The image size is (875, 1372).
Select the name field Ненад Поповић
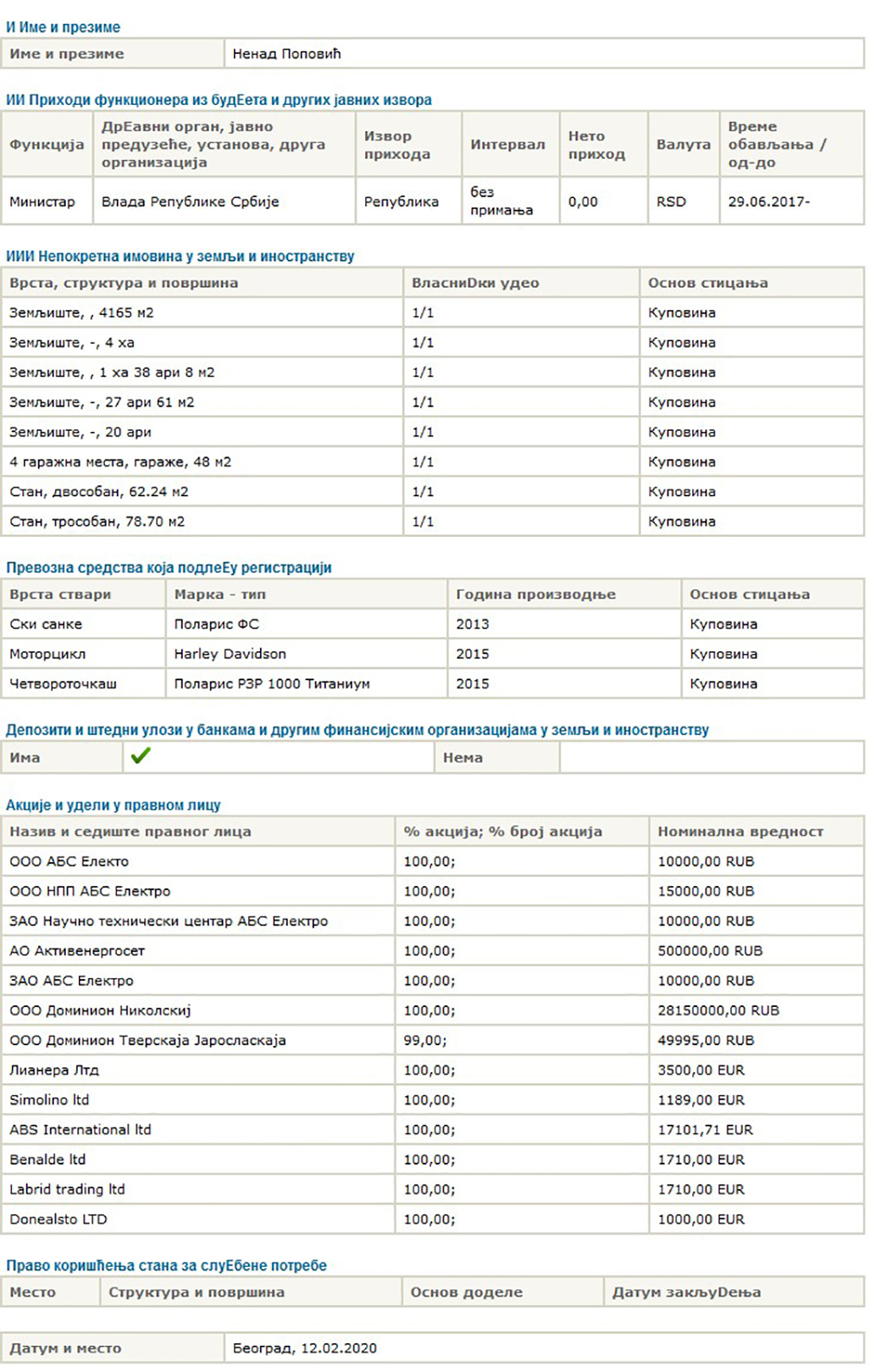544,53
